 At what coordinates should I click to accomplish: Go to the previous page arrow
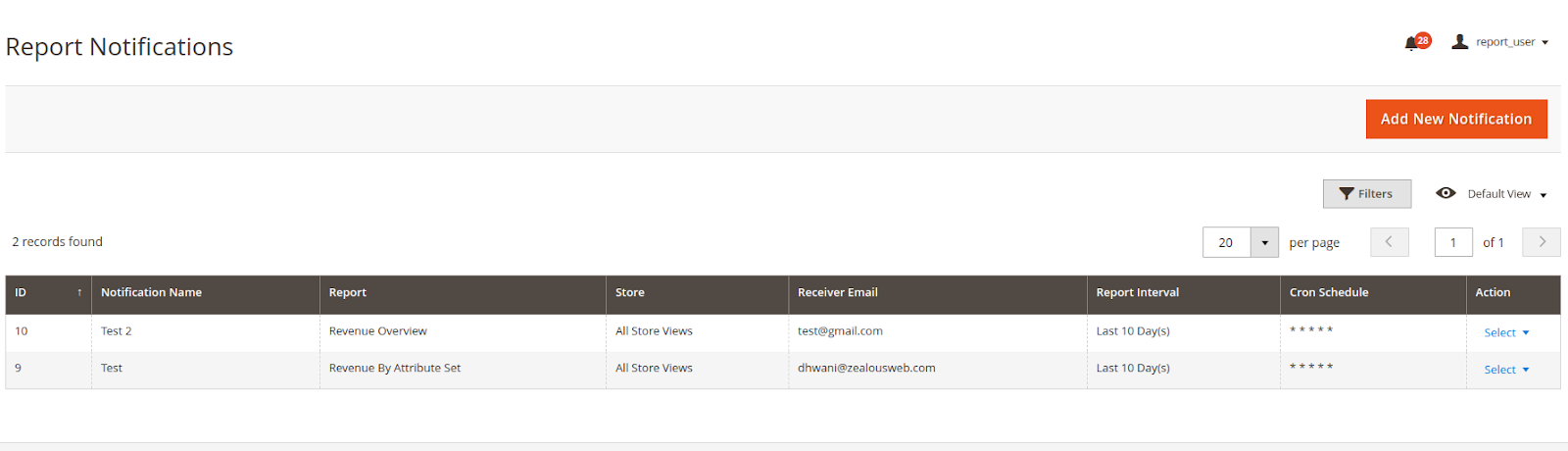click(1389, 242)
